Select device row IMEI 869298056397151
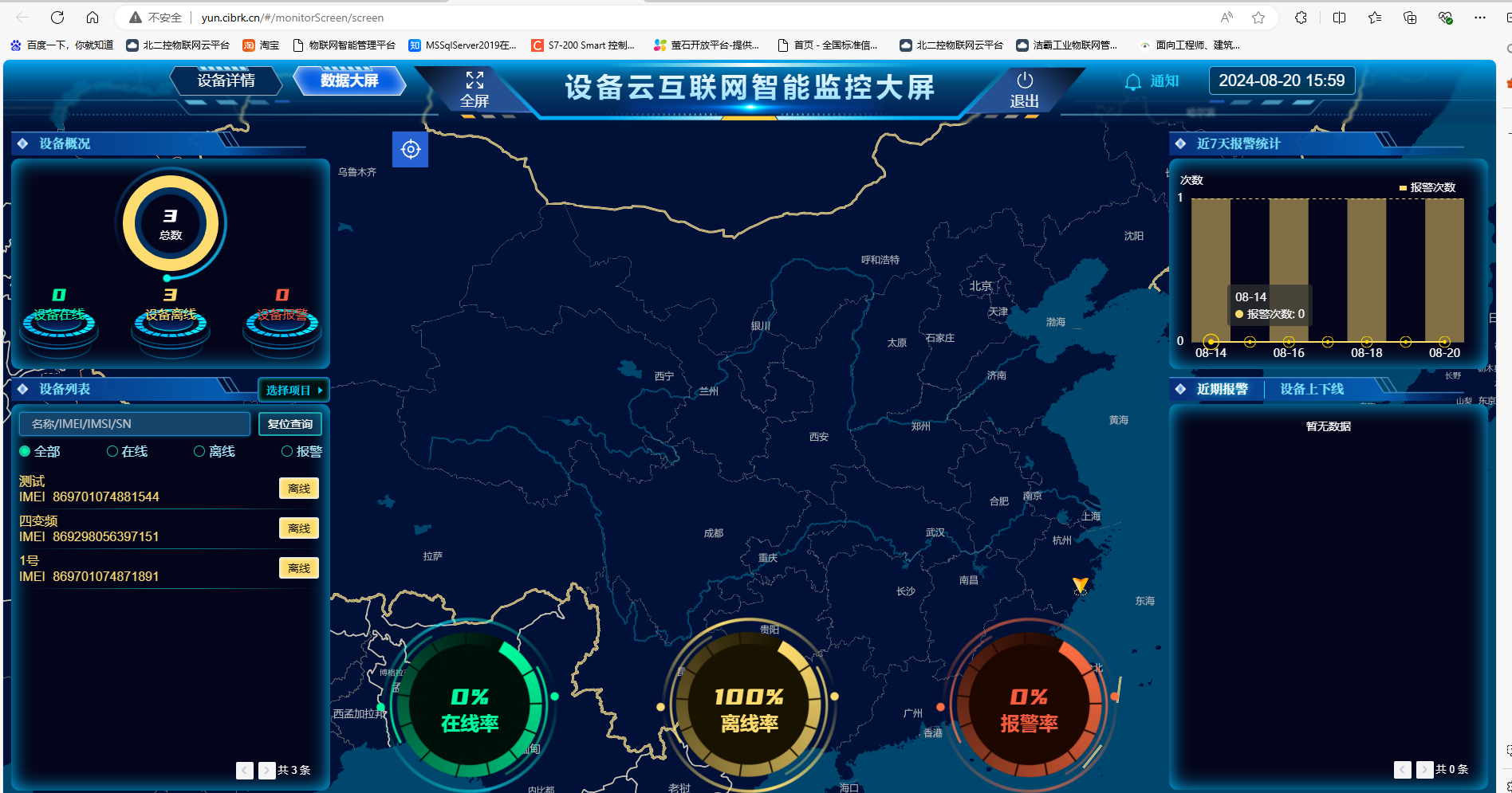The image size is (1512, 793). pyautogui.click(x=168, y=529)
